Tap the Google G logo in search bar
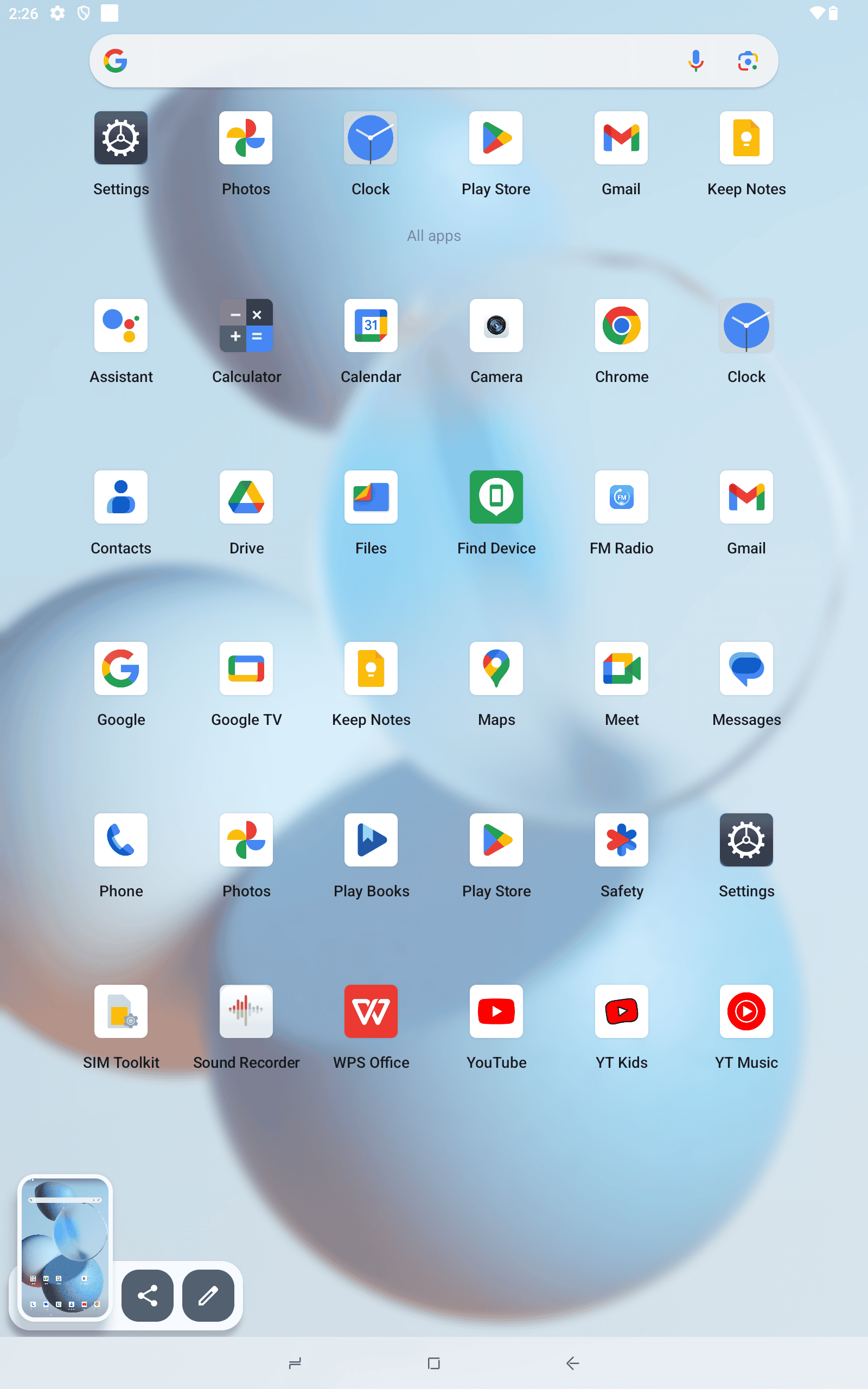868x1389 pixels. 116,60
